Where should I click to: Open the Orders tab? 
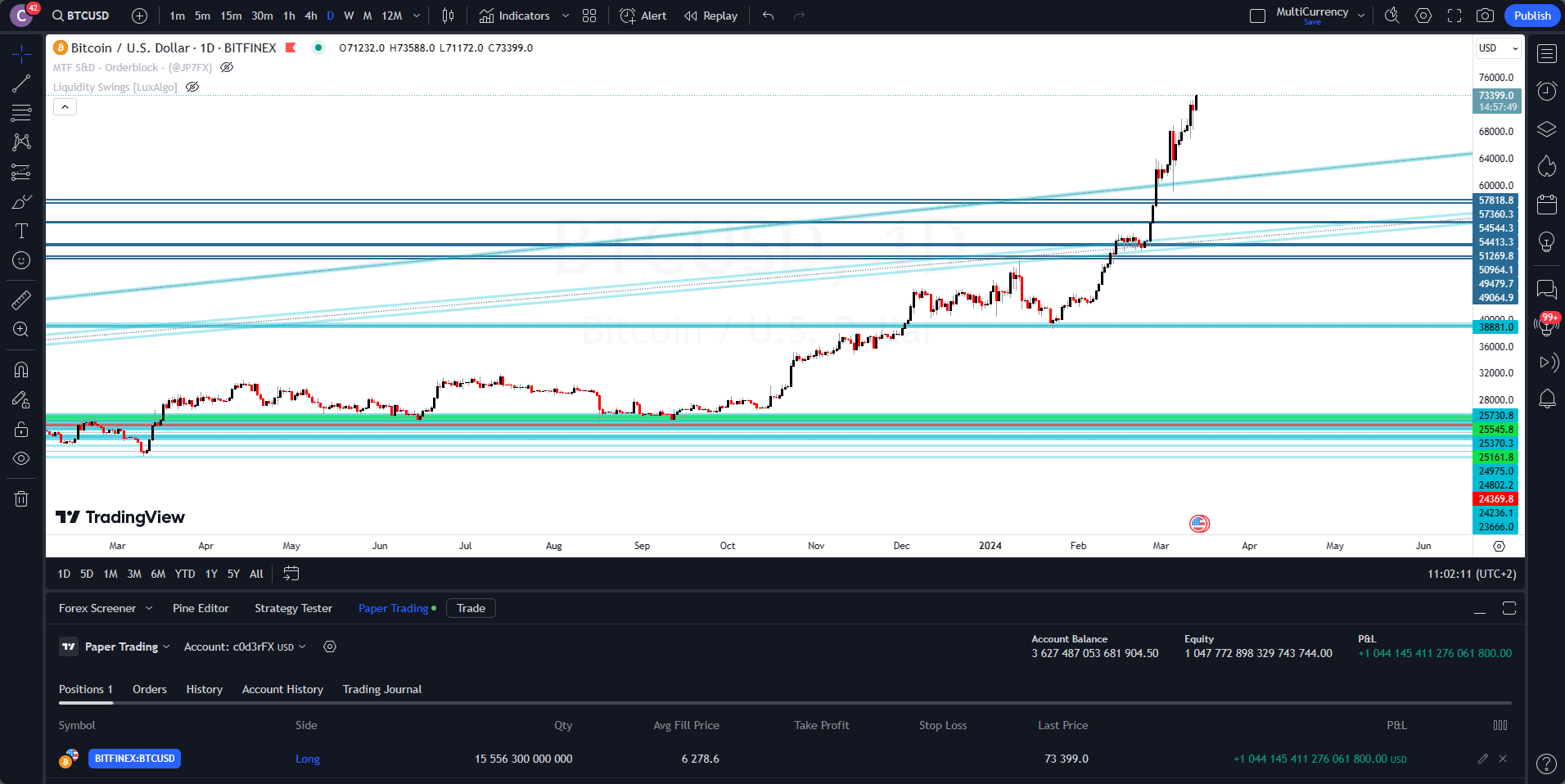(x=150, y=689)
